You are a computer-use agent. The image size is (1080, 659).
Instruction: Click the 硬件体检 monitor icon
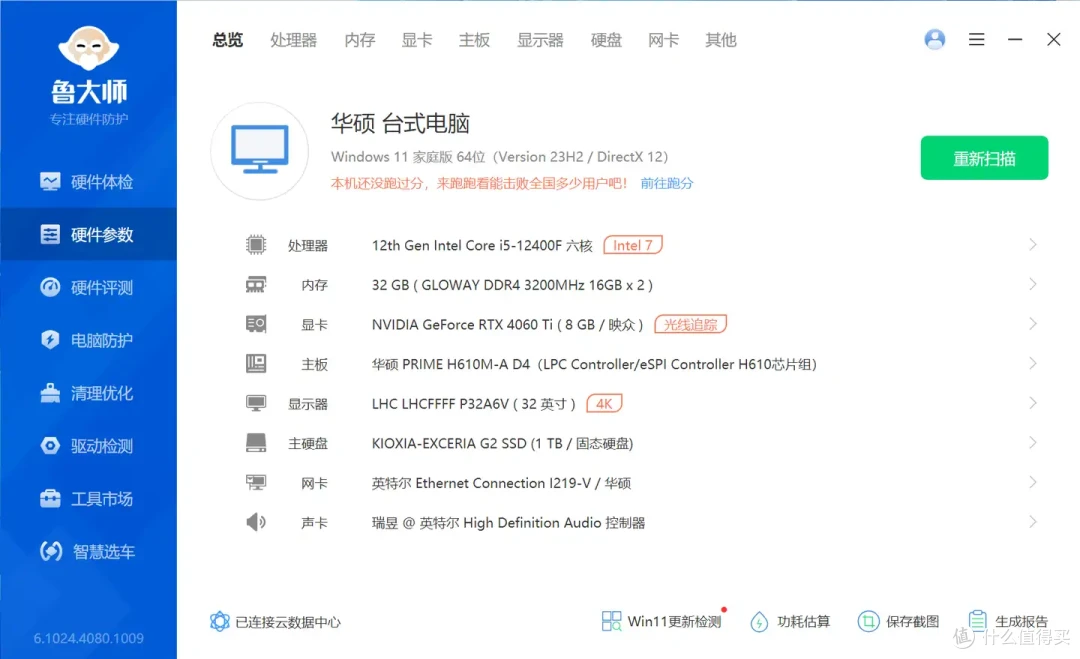pos(50,182)
